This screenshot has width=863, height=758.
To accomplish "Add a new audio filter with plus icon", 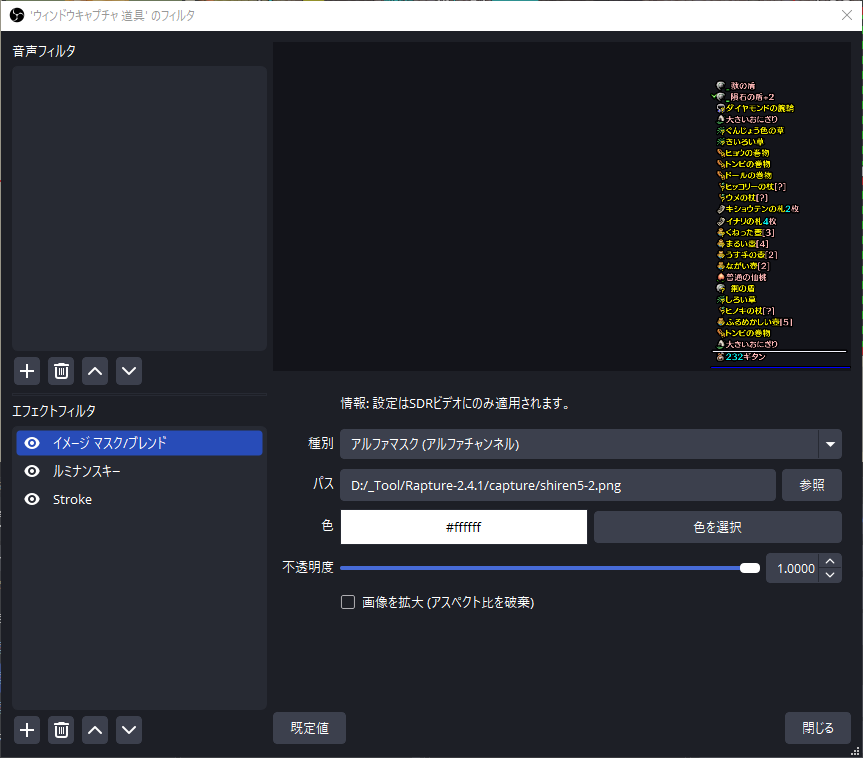I will (27, 371).
